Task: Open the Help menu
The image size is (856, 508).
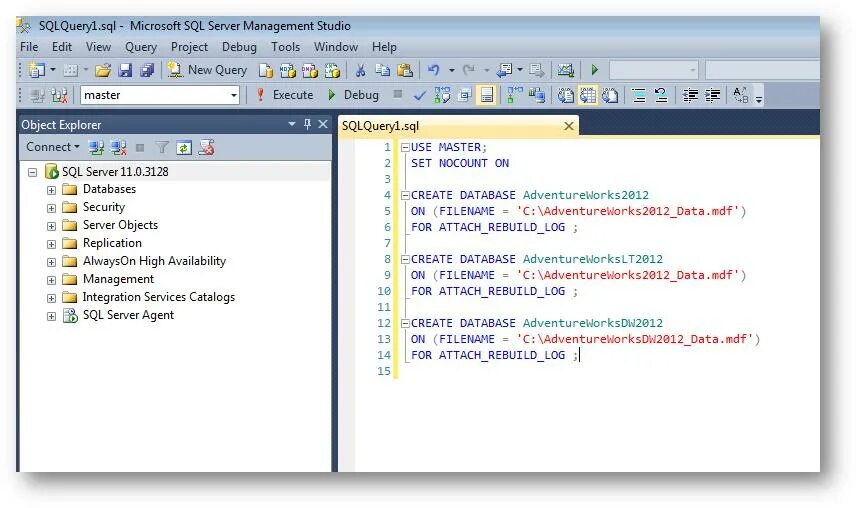Action: (384, 47)
